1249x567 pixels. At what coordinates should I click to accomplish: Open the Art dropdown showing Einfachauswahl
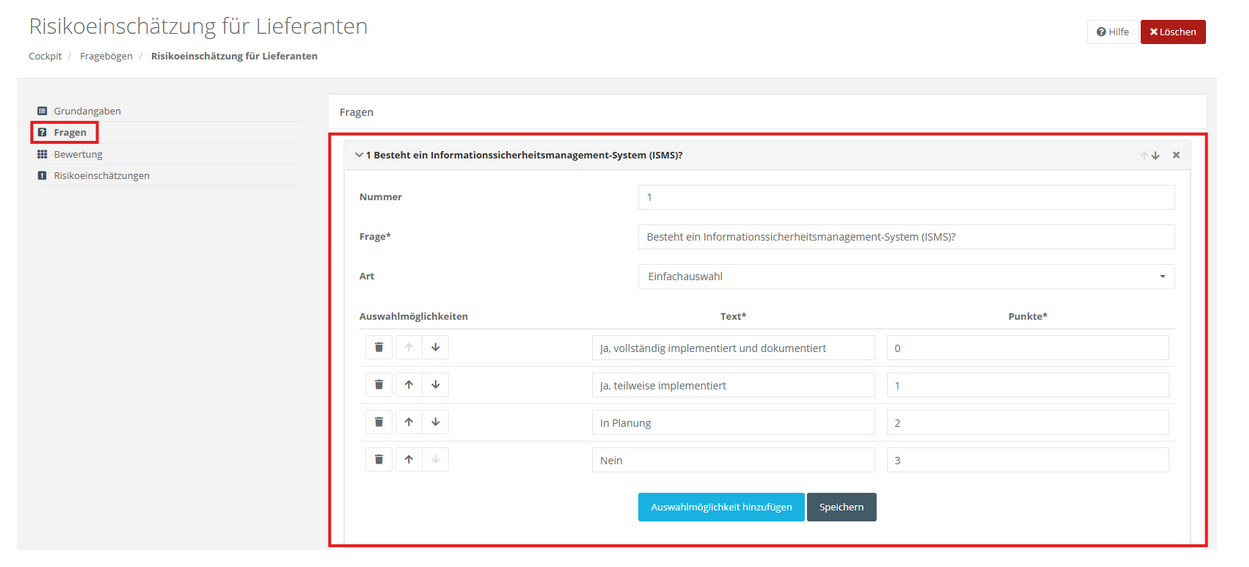coord(906,276)
